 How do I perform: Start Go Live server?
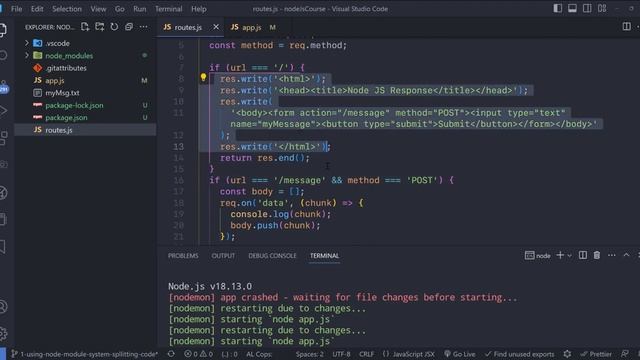tap(460, 354)
